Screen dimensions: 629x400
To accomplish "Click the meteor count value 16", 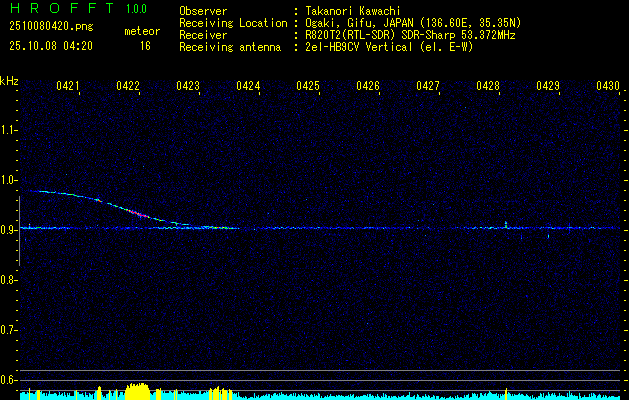I will click(x=146, y=46).
